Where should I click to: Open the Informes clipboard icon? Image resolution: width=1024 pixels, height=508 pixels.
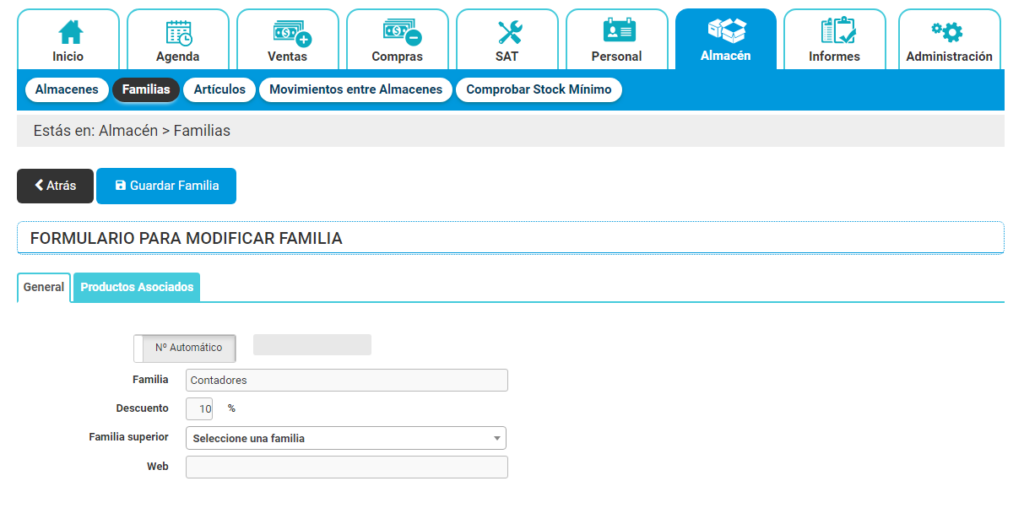click(x=834, y=31)
